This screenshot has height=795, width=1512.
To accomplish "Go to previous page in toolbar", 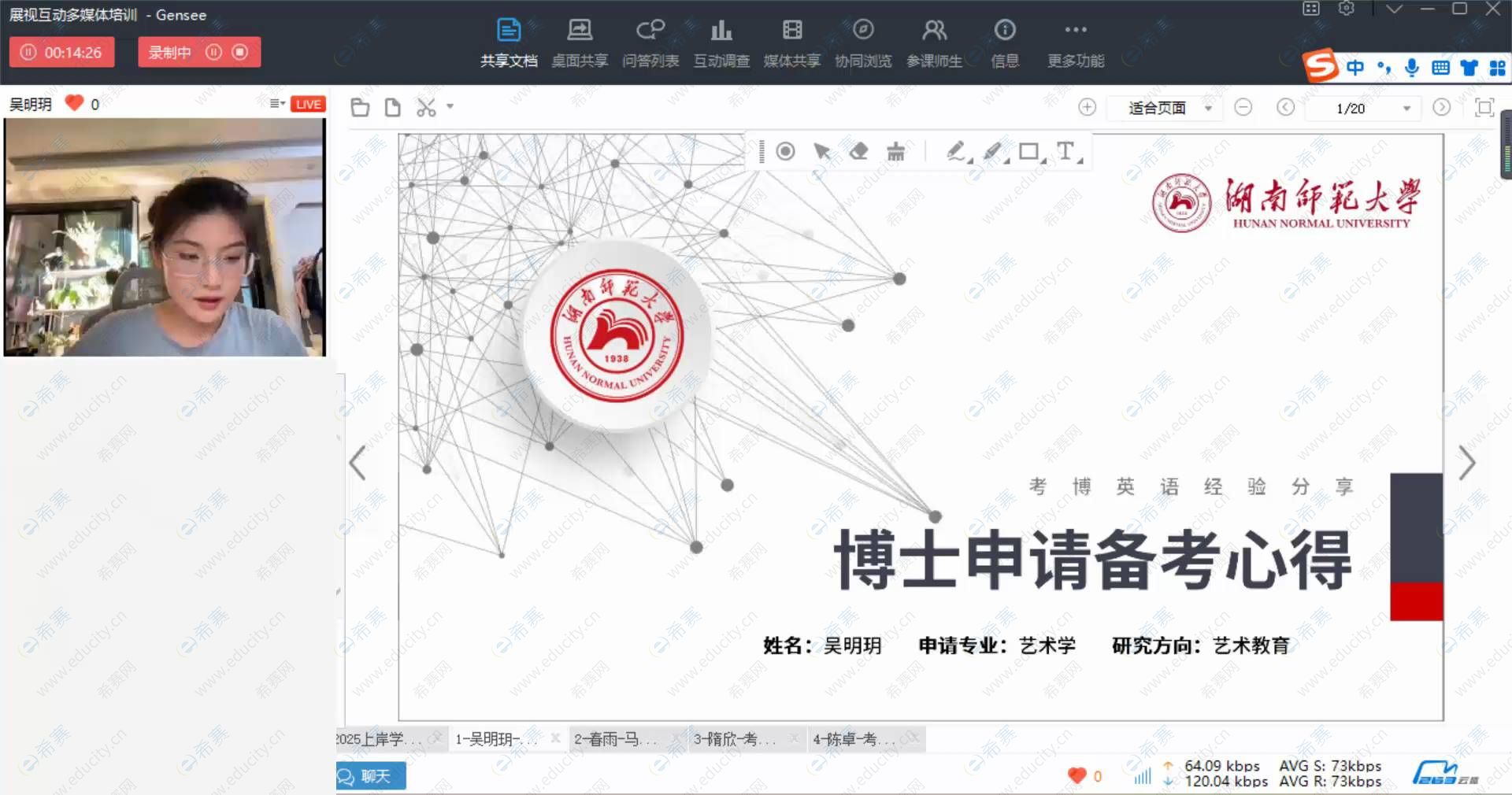I will pos(1285,107).
